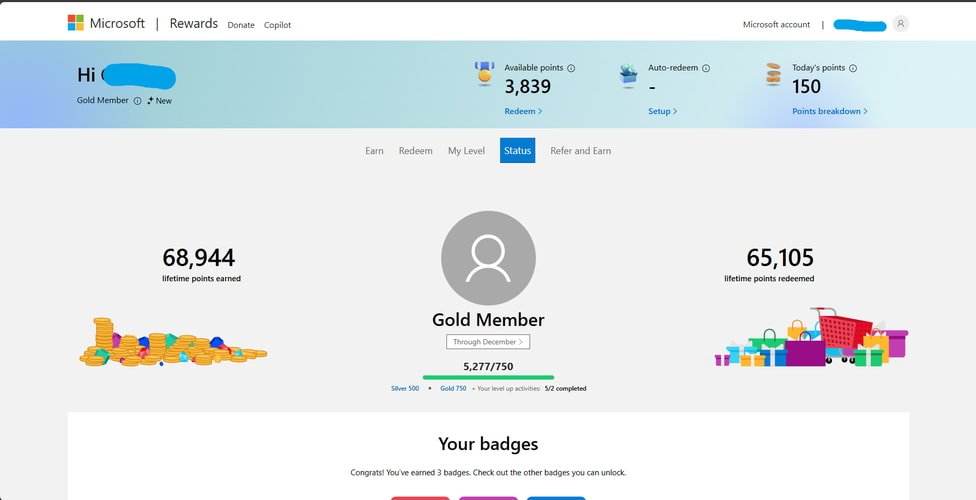Click the shopping cart gifts illustration
This screenshot has width=976, height=500.
(811, 337)
